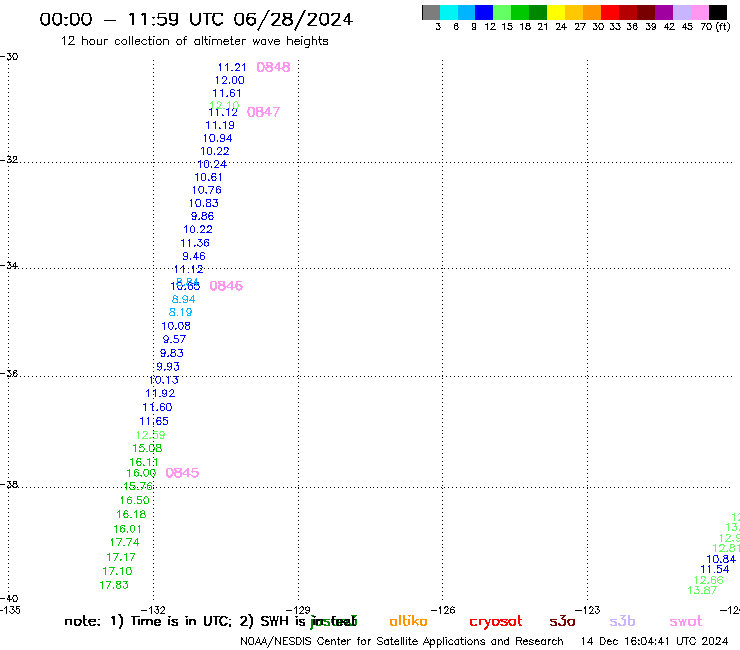Click the 14 Dec 16:04:41 UTC timestamp
The width and height of the screenshot is (740, 650).
pos(654,641)
